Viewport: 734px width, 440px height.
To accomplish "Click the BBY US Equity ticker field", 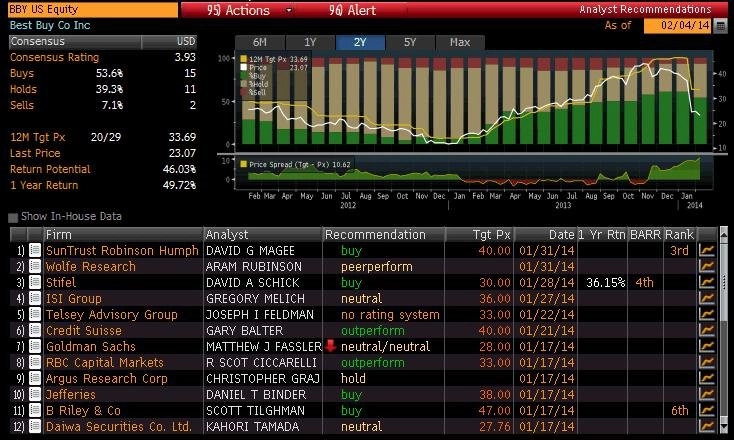I will click(x=93, y=9).
